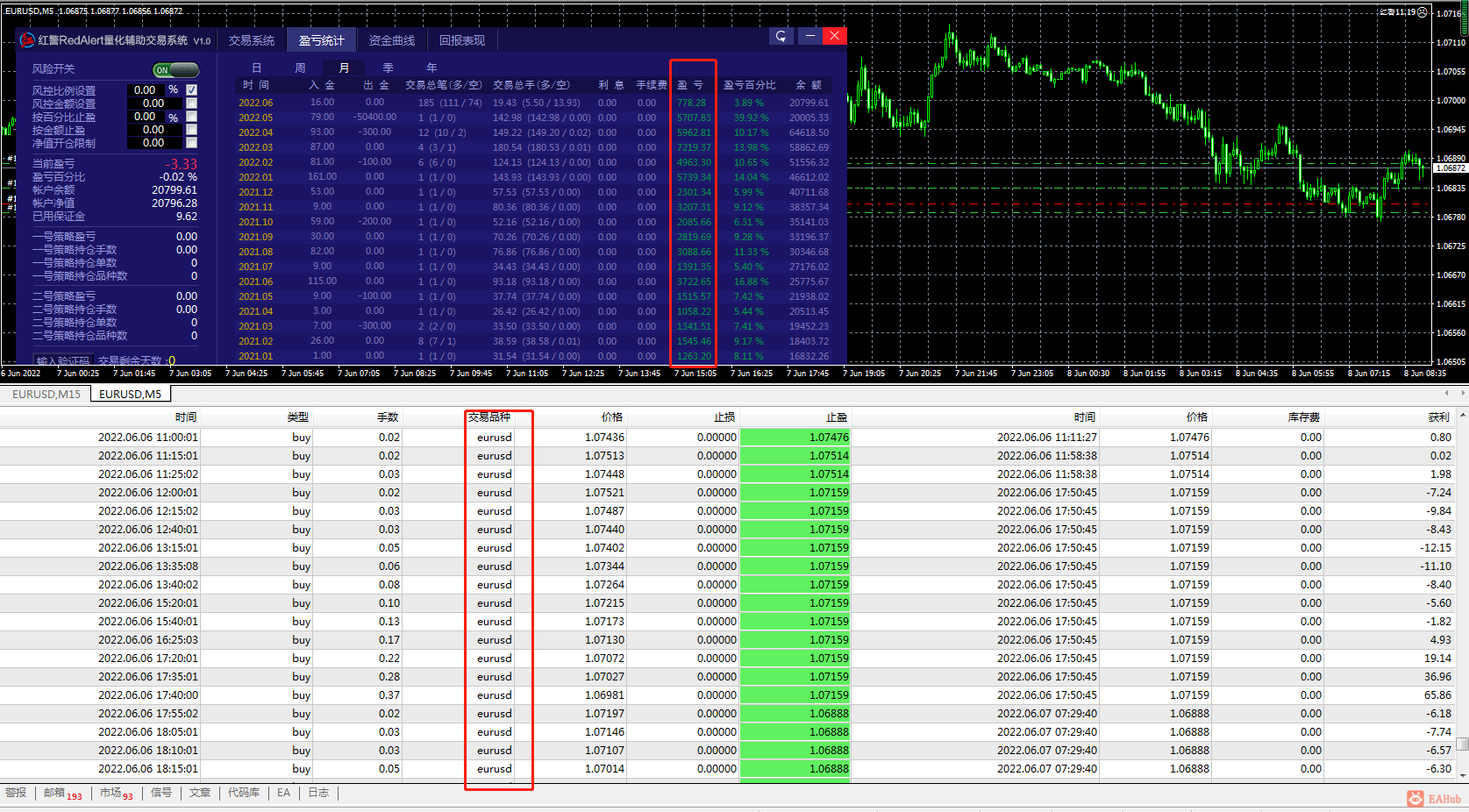Enable the 净值开仓限制 checkbox
Viewport: 1469px width, 812px height.
[x=192, y=143]
